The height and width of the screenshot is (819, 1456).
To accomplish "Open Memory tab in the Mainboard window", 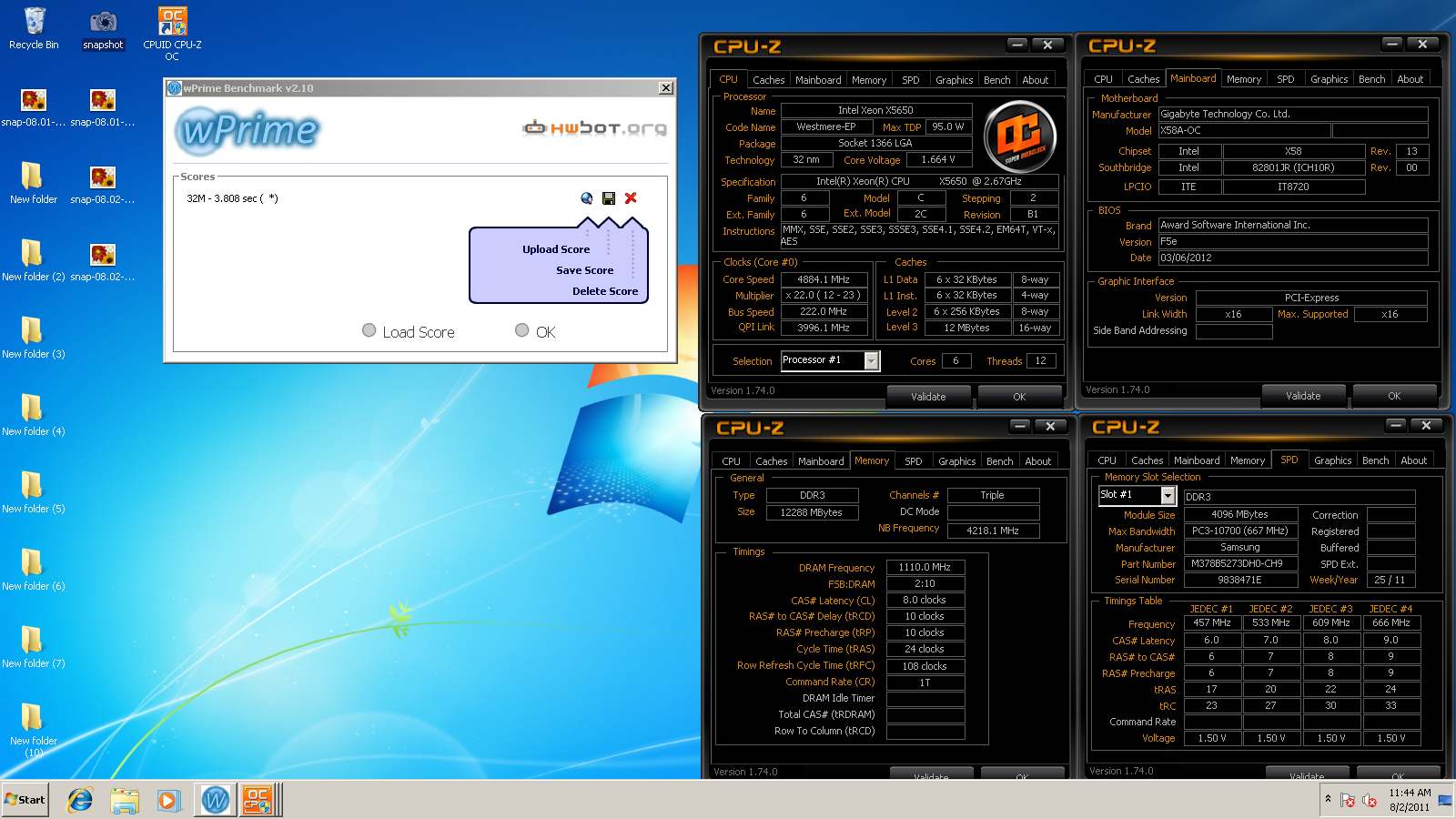I will (1243, 79).
